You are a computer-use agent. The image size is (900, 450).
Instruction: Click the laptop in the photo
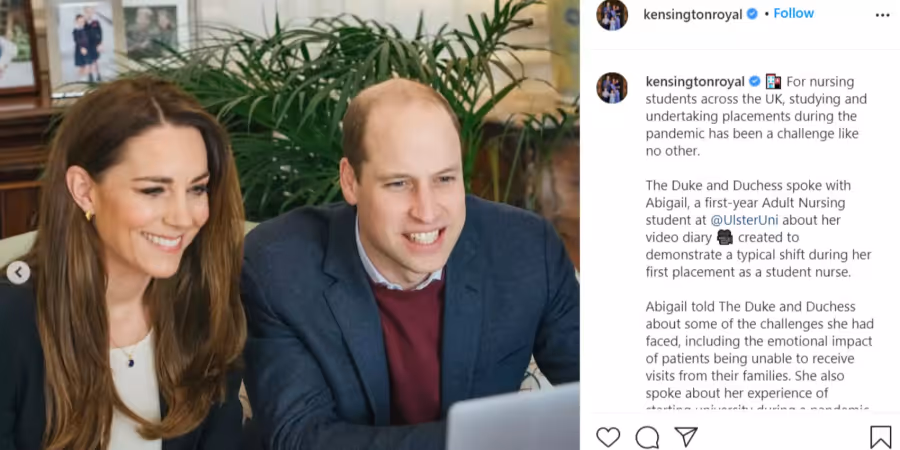[513, 419]
